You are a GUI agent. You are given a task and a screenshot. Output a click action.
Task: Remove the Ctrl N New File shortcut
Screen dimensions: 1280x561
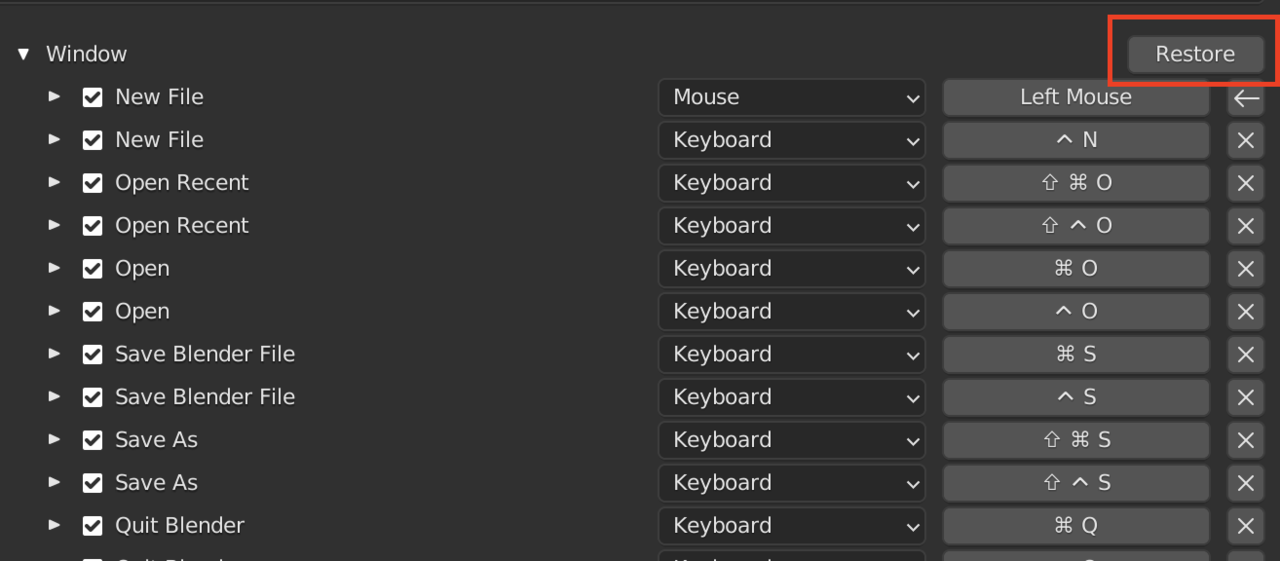[1245, 140]
